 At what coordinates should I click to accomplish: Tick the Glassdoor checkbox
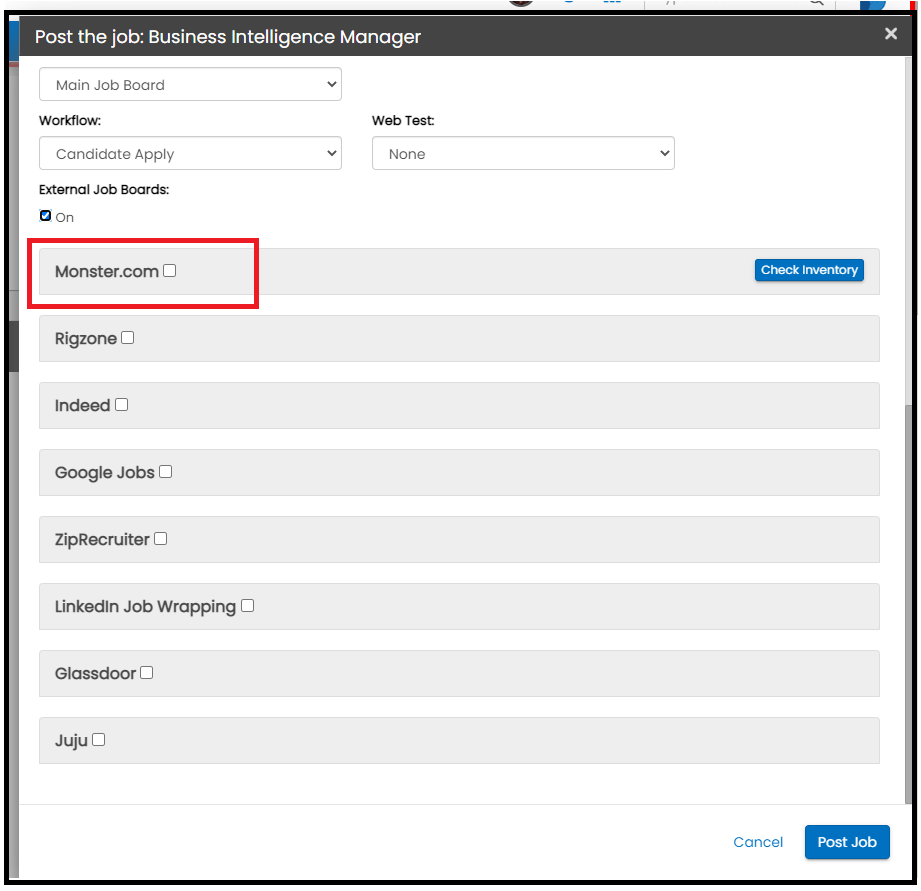pyautogui.click(x=146, y=673)
